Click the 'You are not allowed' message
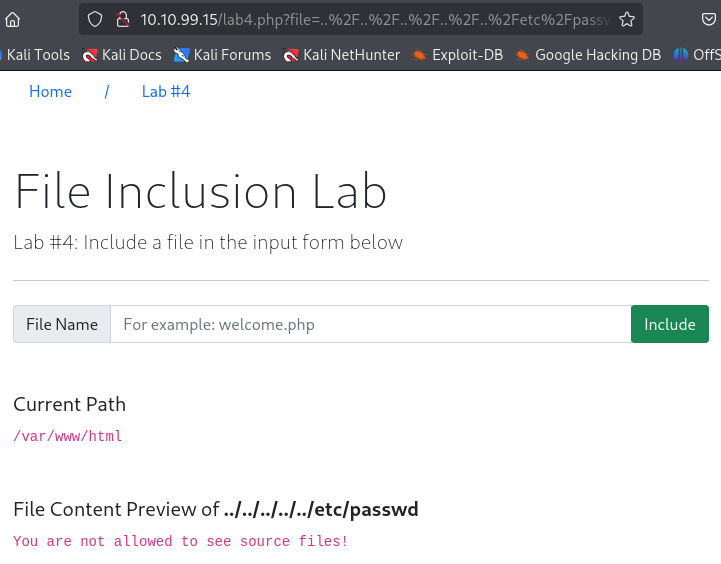The width and height of the screenshot is (721, 564). click(180, 541)
